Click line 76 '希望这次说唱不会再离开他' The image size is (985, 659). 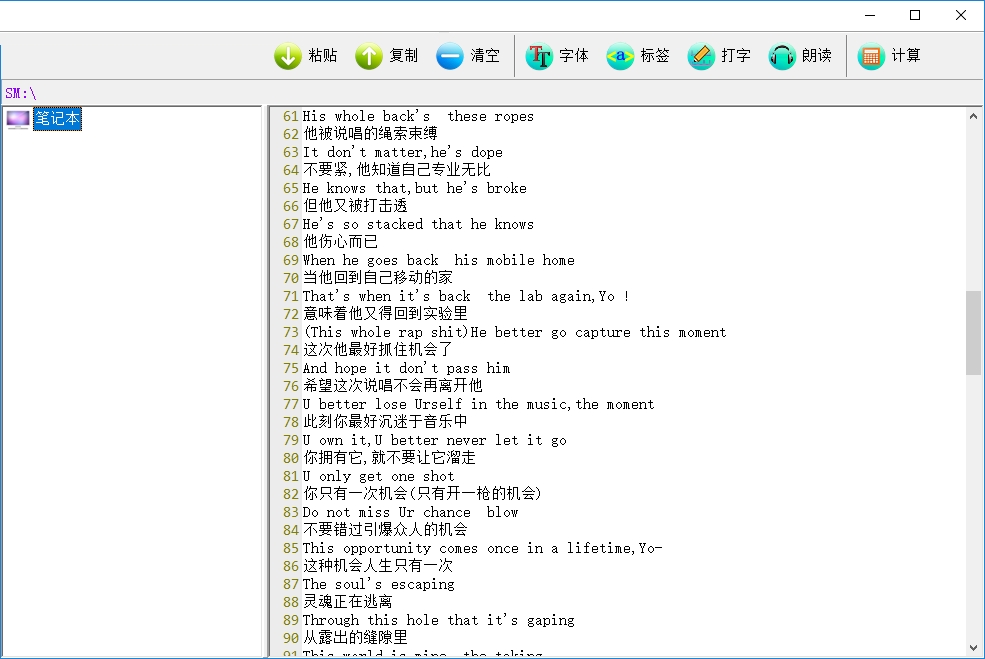393,386
